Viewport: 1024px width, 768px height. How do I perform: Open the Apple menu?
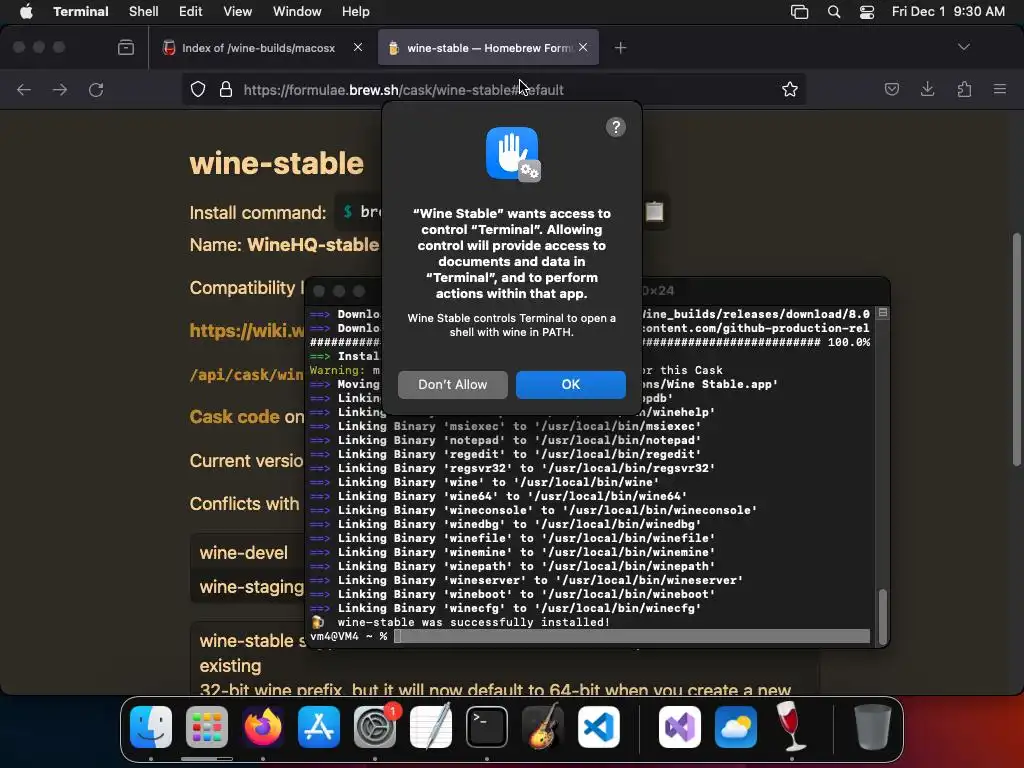click(x=26, y=11)
